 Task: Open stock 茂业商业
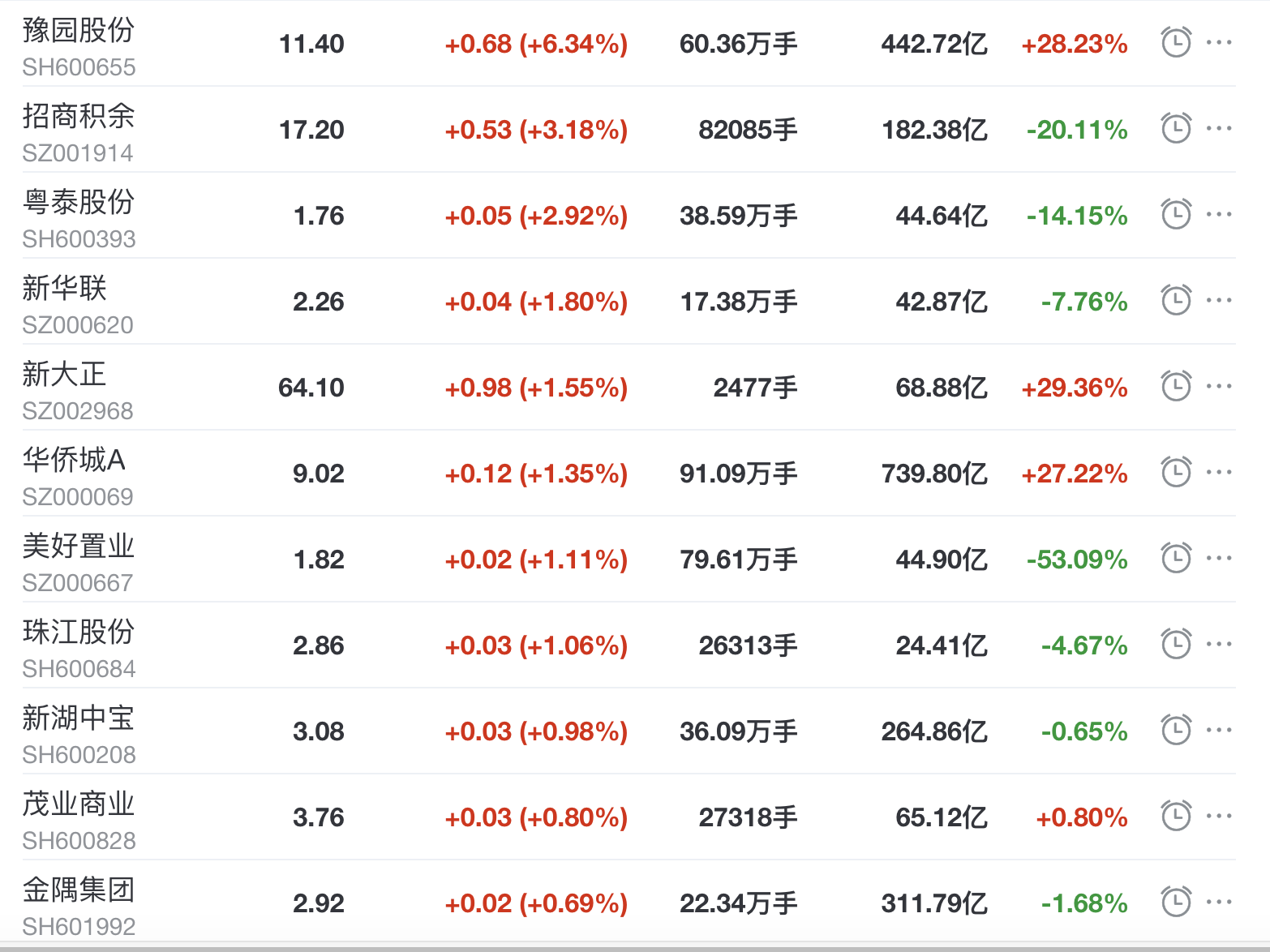[x=79, y=804]
